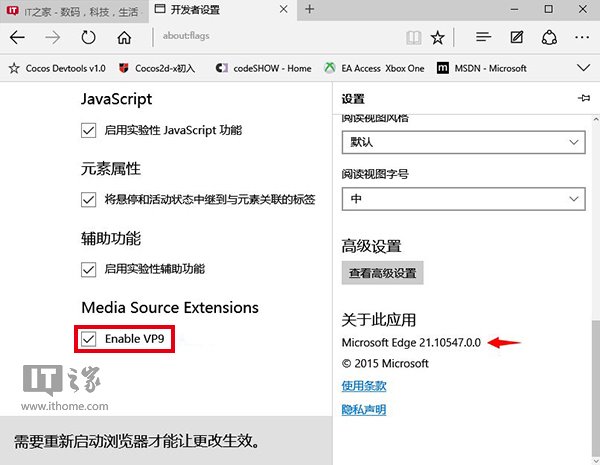The width and height of the screenshot is (600, 465).
Task: Click the settings scrollbar up arrow
Action: [x=596, y=119]
